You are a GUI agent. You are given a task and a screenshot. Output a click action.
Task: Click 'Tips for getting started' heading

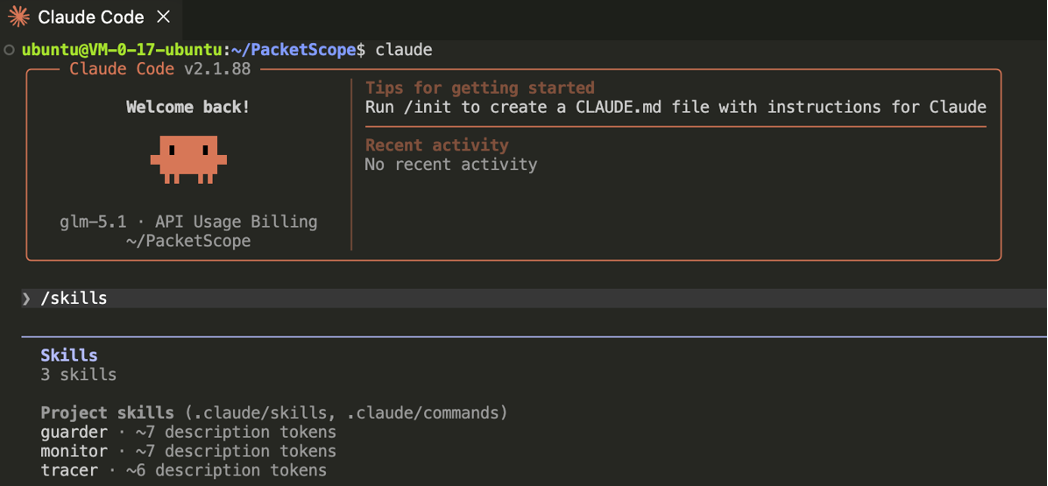tap(480, 88)
